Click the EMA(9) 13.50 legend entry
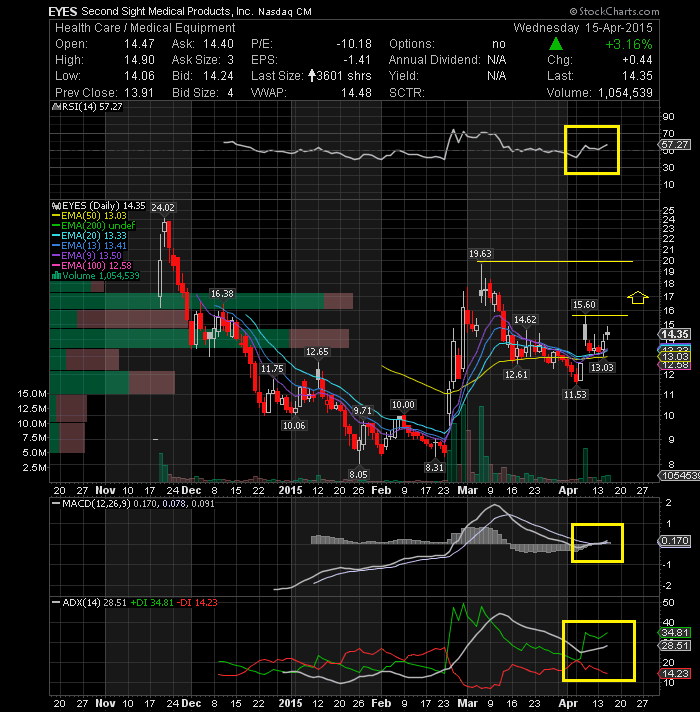The width and height of the screenshot is (700, 712). pyautogui.click(x=87, y=256)
